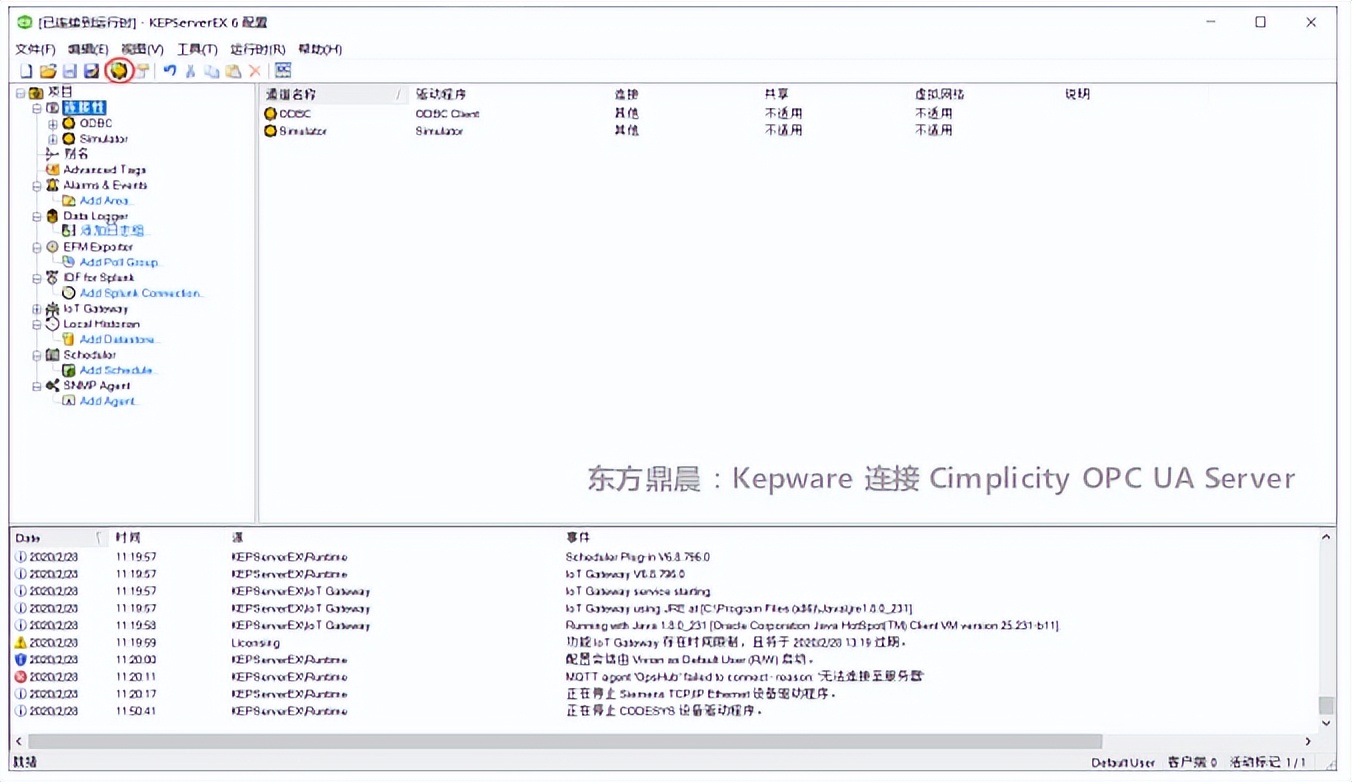Click the log horizontal scroll-left arrow
Viewport: 1352px width, 782px height.
coord(19,742)
